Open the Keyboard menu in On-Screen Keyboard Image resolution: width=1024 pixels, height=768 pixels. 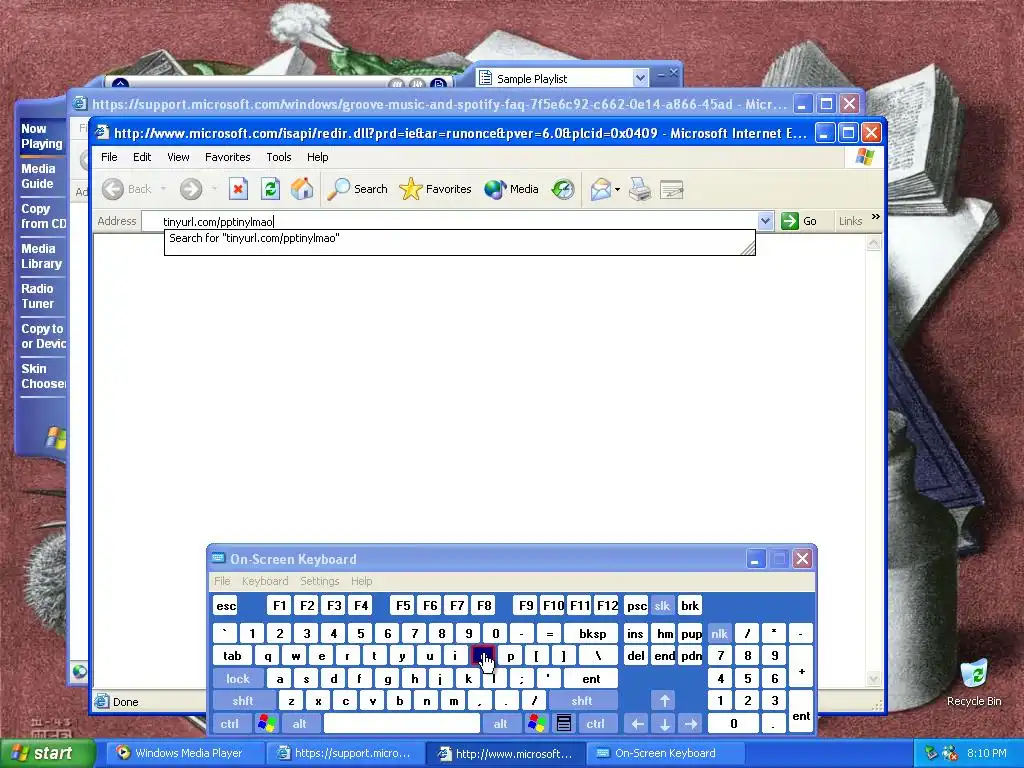[264, 581]
